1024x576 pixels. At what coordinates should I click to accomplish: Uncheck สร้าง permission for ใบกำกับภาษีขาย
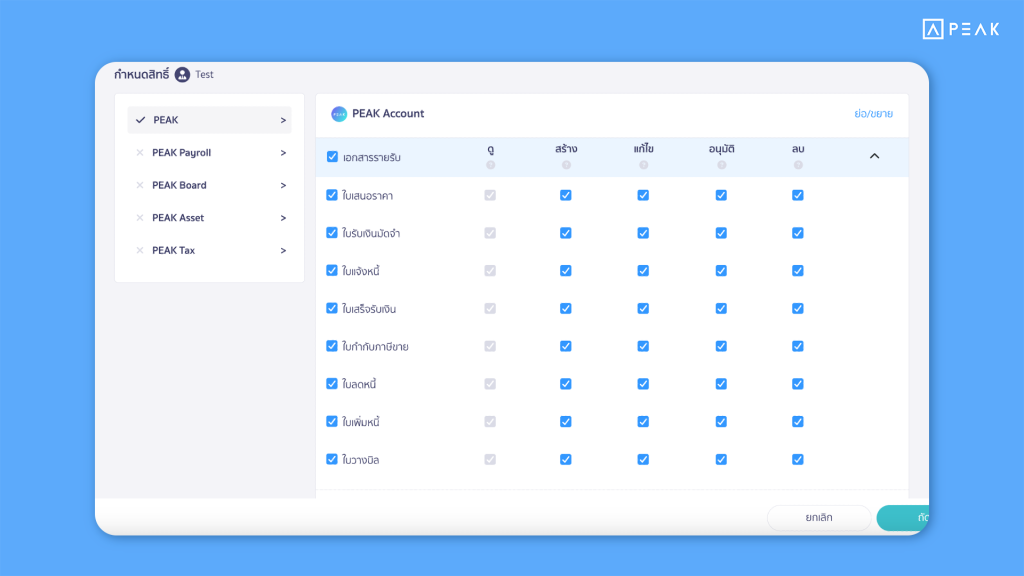click(x=566, y=346)
